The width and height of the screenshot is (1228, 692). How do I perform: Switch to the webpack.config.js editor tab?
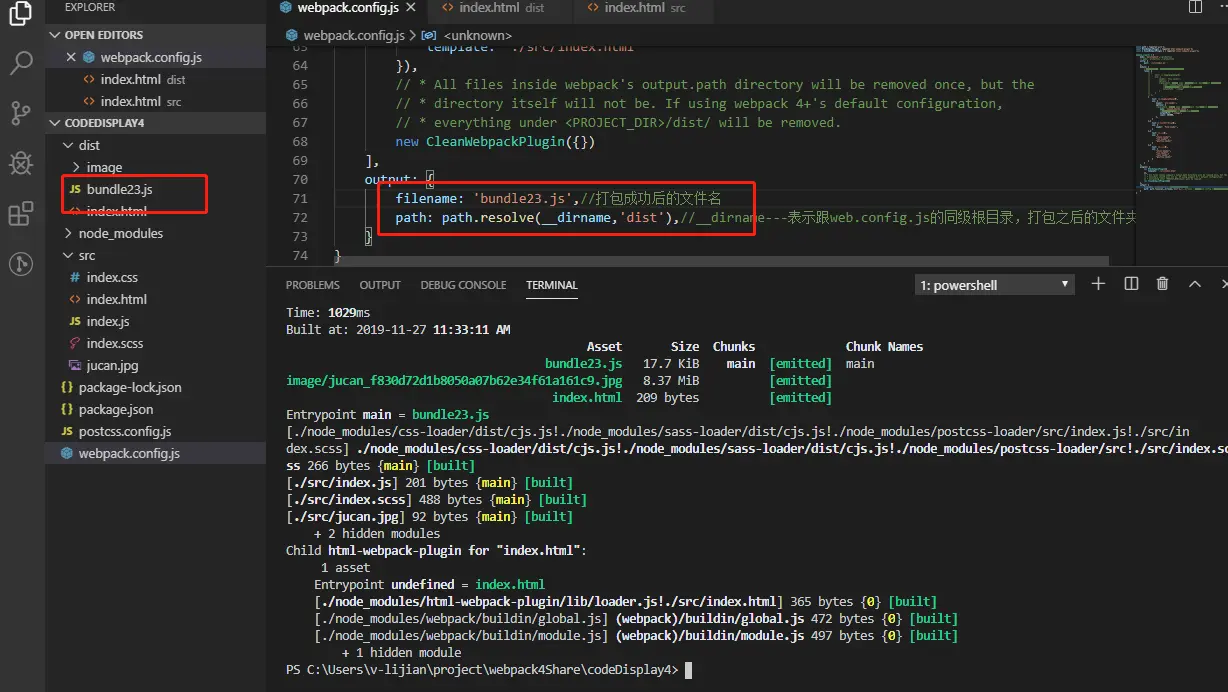click(347, 8)
